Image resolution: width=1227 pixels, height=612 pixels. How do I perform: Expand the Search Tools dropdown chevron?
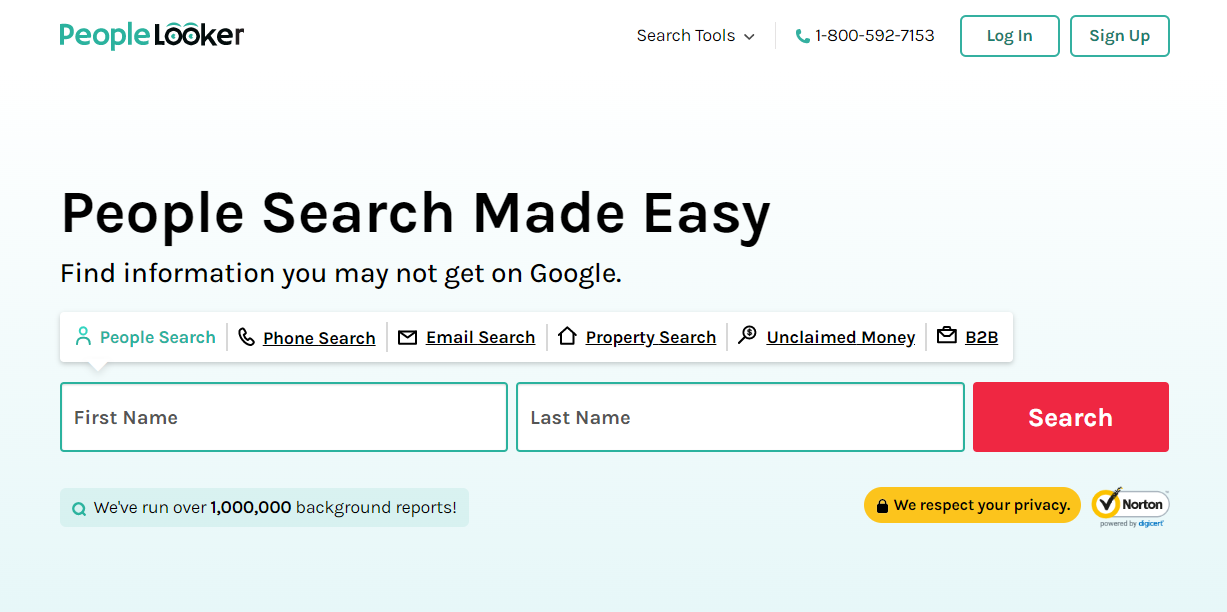[749, 37]
